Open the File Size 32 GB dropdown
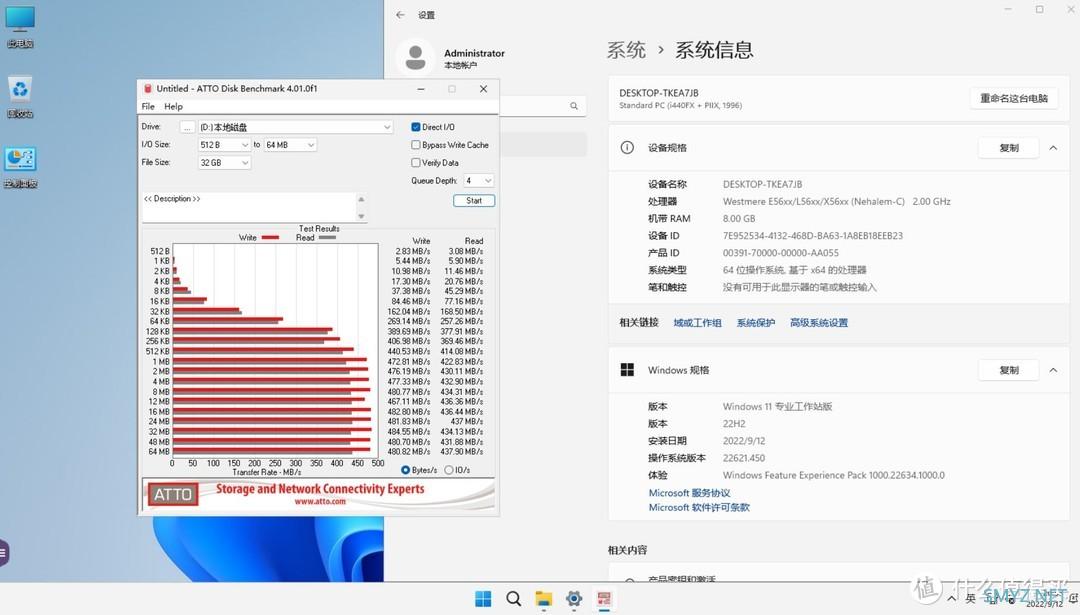 (224, 163)
